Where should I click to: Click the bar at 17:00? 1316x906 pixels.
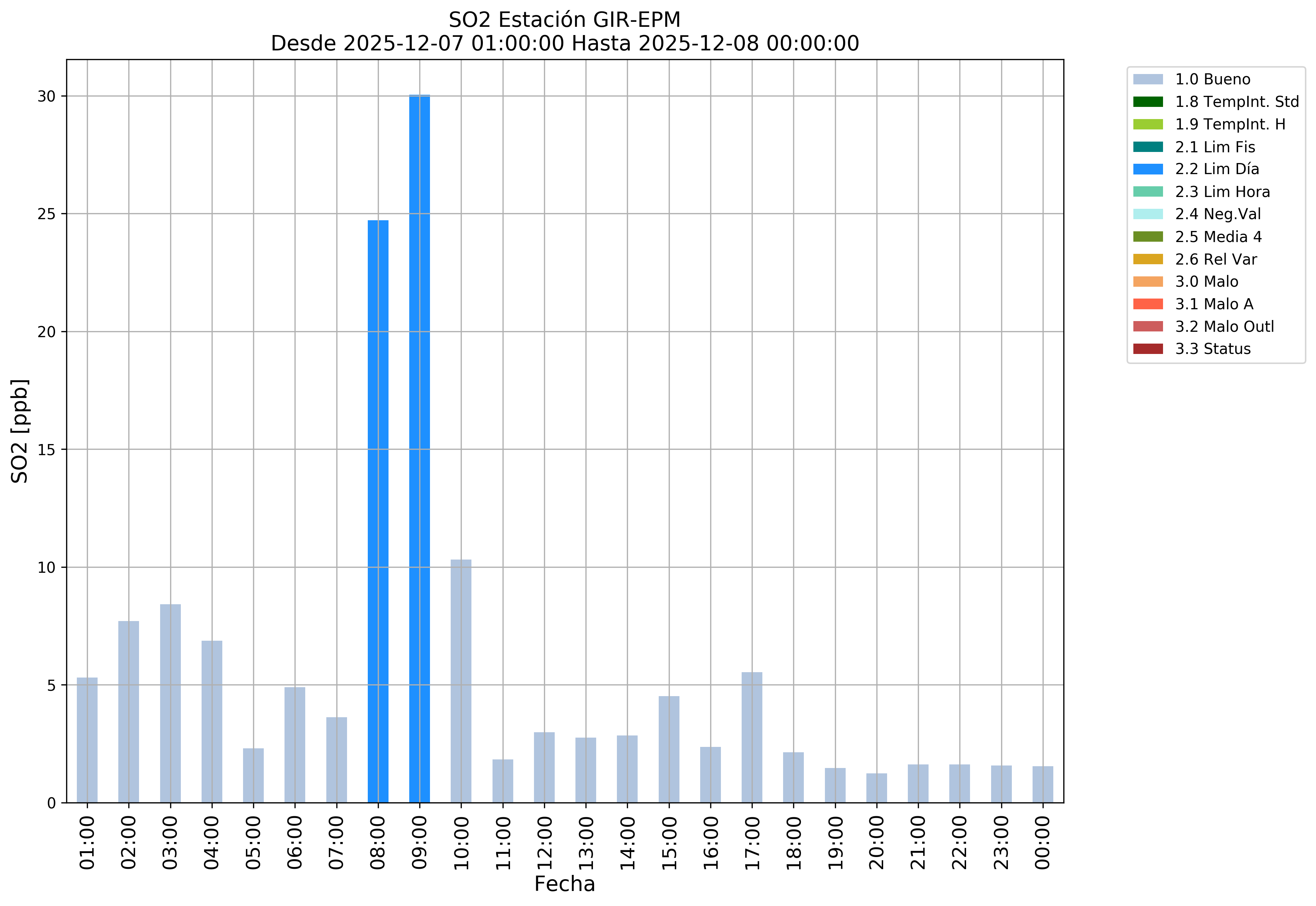(752, 738)
